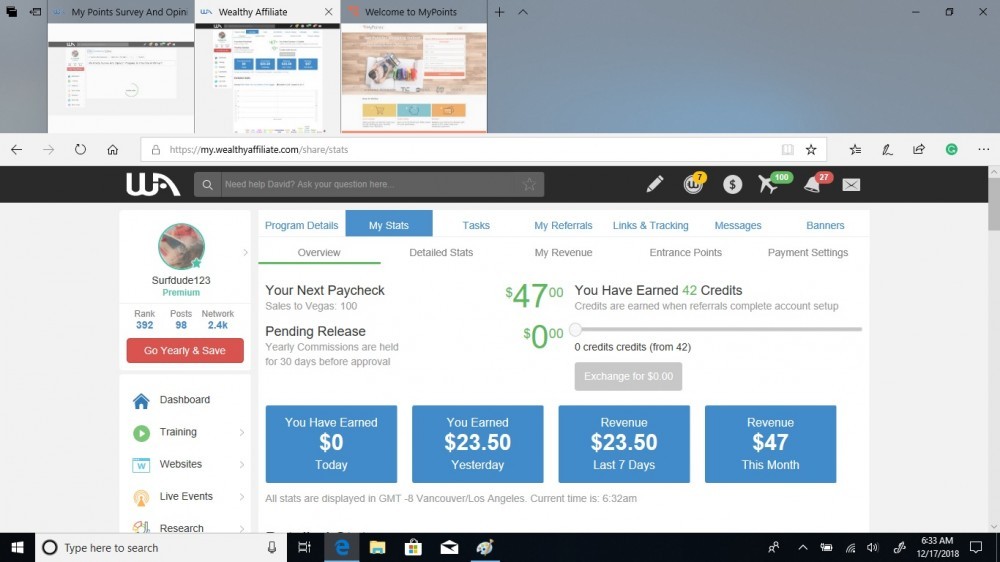Click the Rank 392 stat
Screen dimensions: 1000x562
pos(144,320)
